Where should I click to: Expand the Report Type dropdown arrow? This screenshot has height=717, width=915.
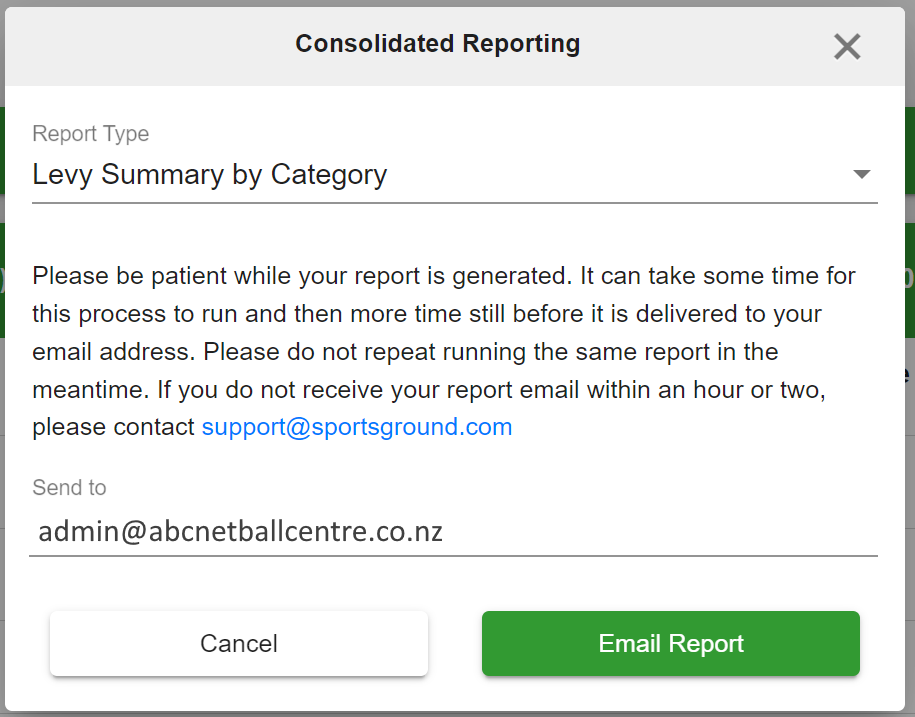[861, 174]
